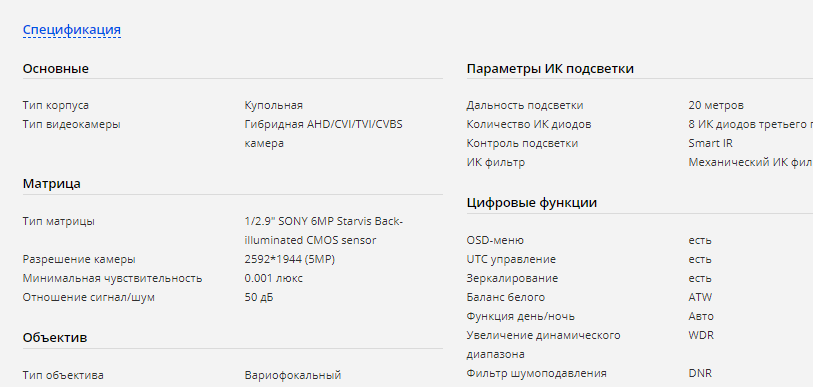Click the UTC управление label
This screenshot has height=387, width=813.
tap(511, 259)
